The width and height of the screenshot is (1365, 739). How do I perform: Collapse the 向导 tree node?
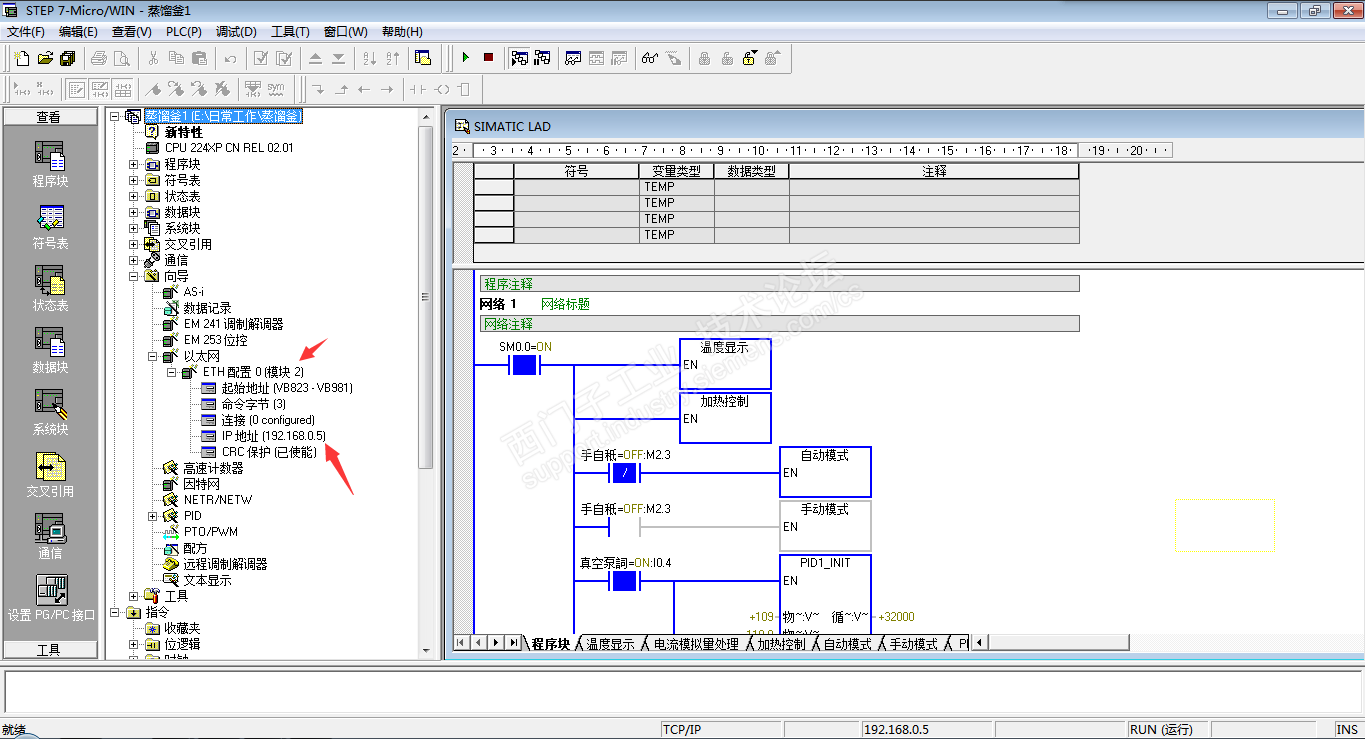134,276
